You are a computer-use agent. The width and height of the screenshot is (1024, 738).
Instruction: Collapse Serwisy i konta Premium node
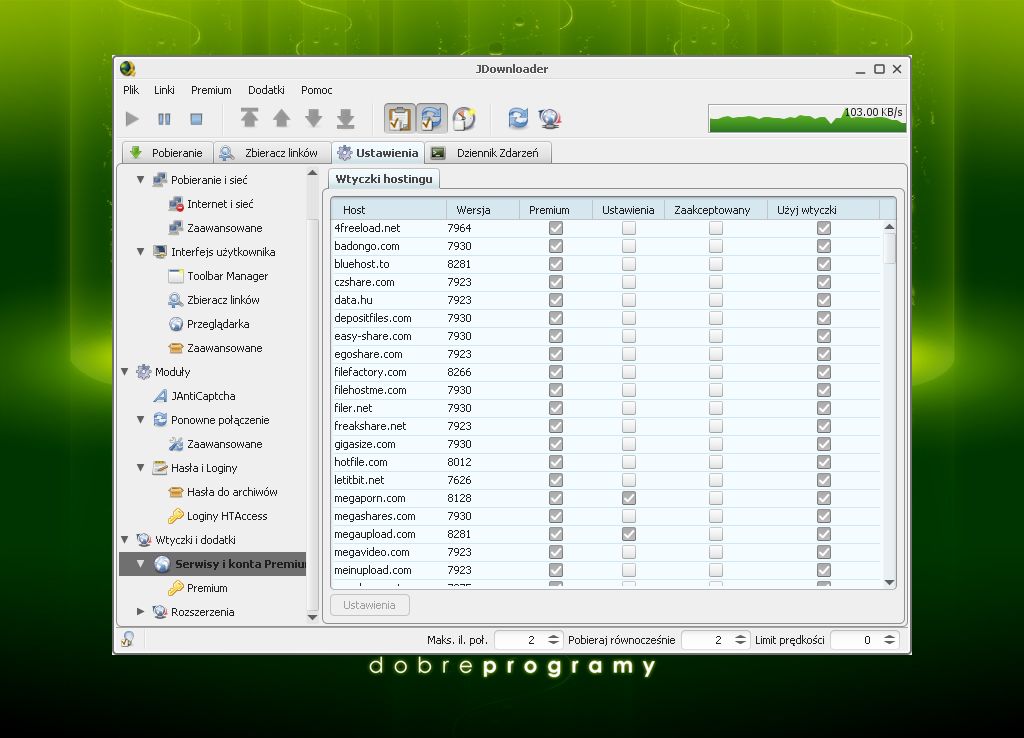point(140,564)
